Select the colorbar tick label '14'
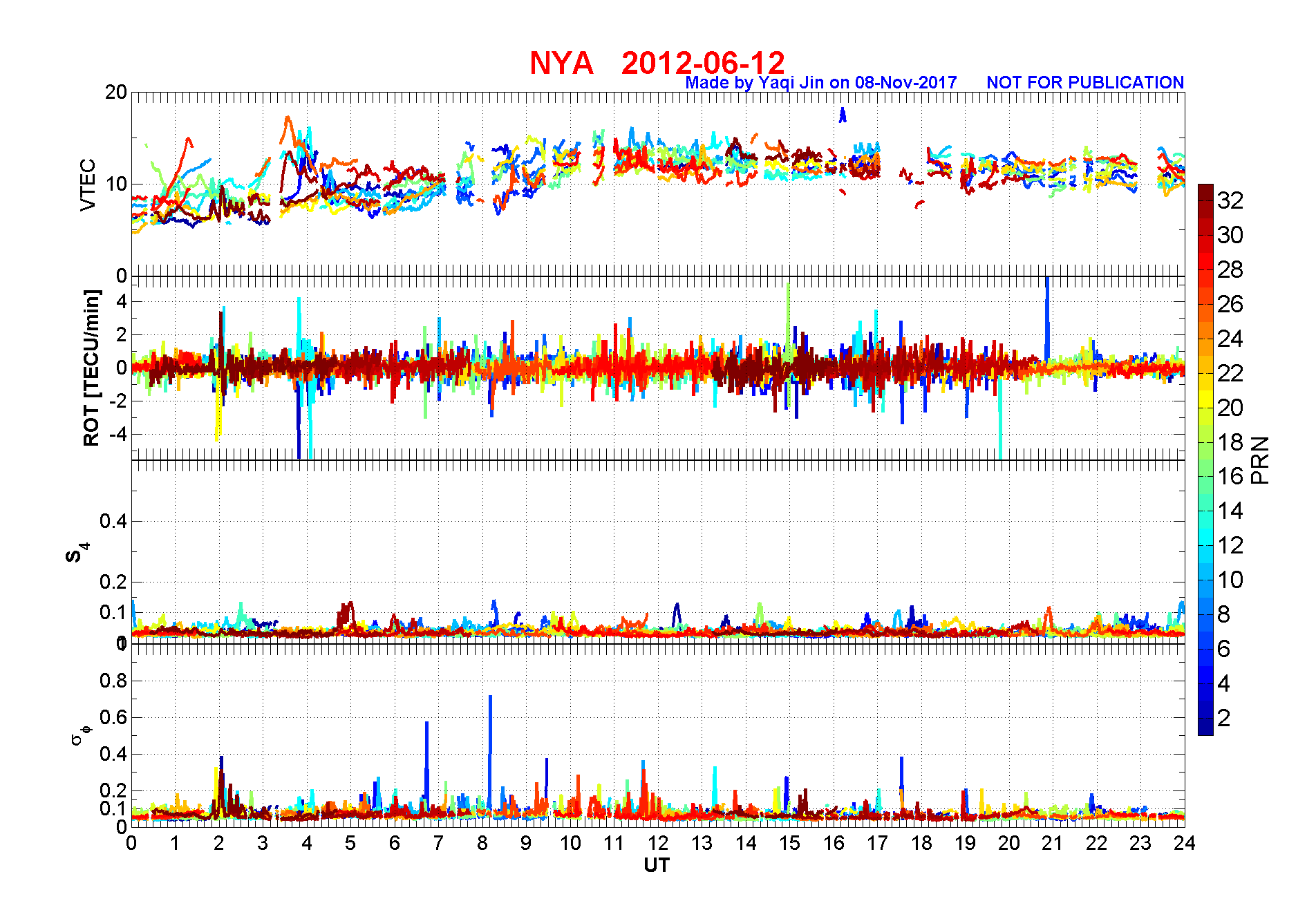Image resolution: width=1316 pixels, height=919 pixels. coord(1230,511)
